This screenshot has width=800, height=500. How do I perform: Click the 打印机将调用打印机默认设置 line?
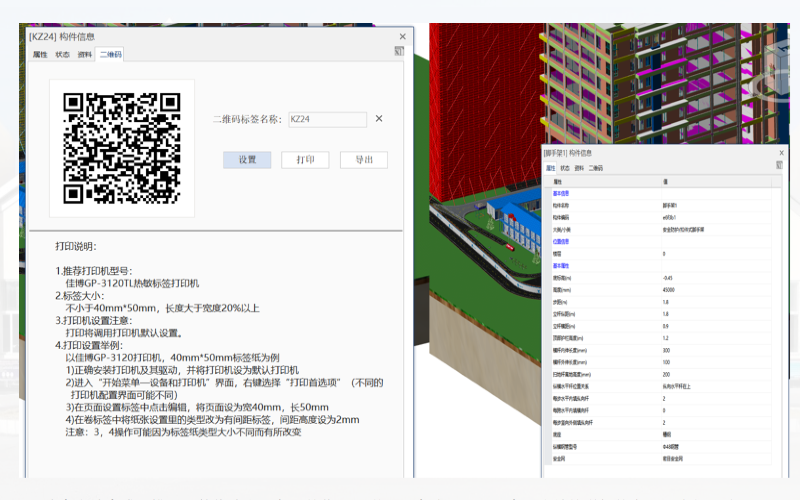tap(124, 333)
